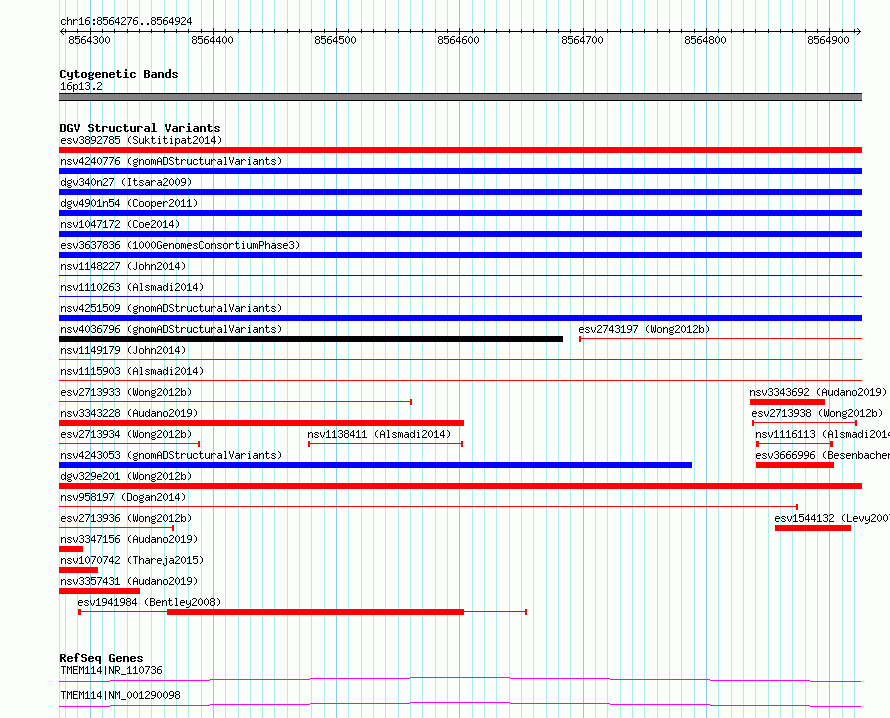
Task: Click ruler position 8564400
Action: coord(212,40)
